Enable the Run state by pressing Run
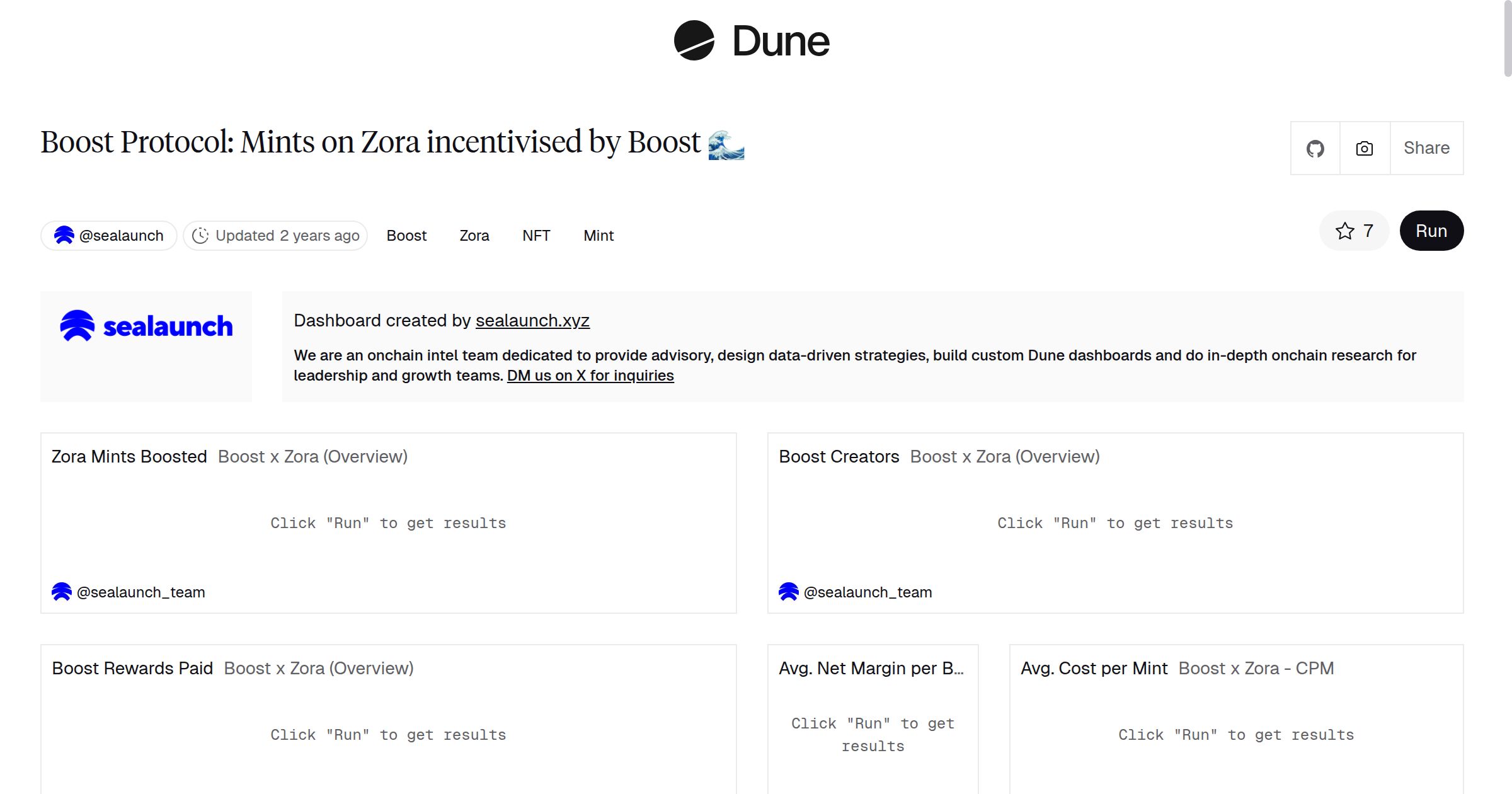The height and width of the screenshot is (794, 1512). click(1431, 231)
